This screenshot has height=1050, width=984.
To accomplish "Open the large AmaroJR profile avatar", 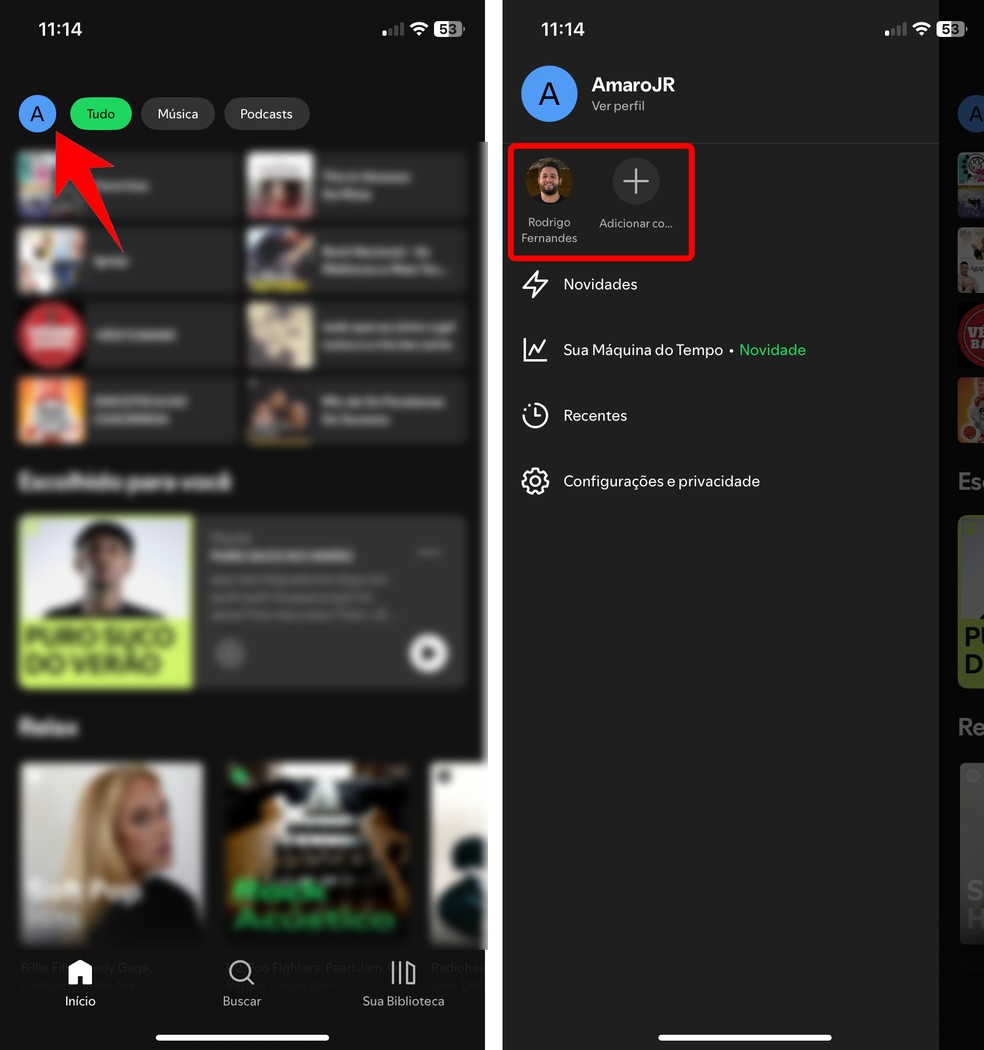I will (x=549, y=94).
